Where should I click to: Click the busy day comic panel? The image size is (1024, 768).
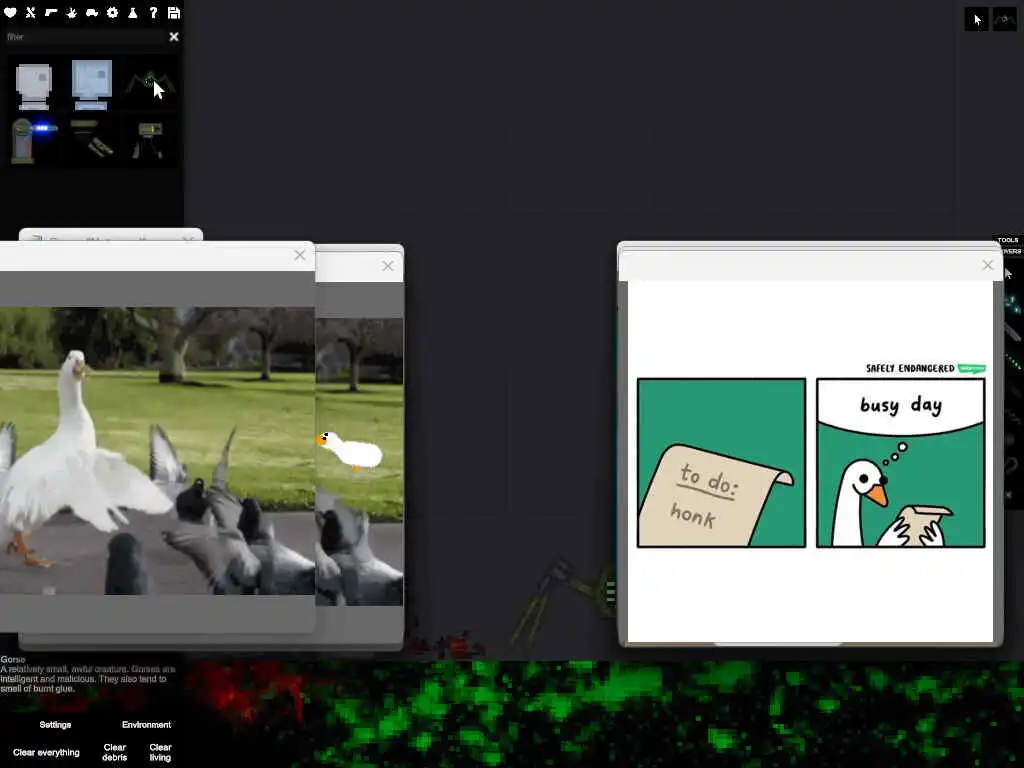pyautogui.click(x=901, y=463)
